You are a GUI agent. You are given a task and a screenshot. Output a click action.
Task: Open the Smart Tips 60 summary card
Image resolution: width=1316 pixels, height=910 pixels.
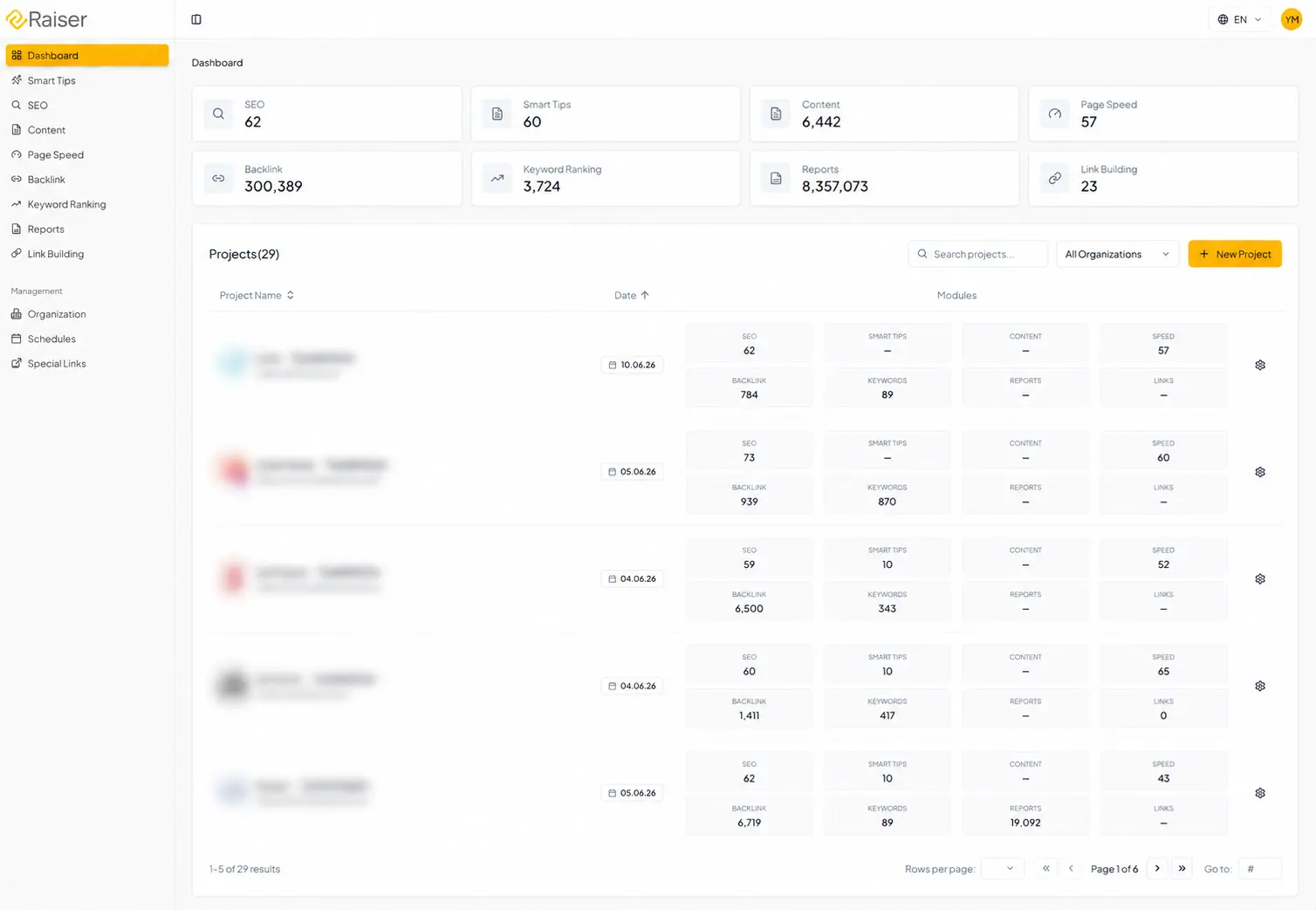[x=606, y=113]
